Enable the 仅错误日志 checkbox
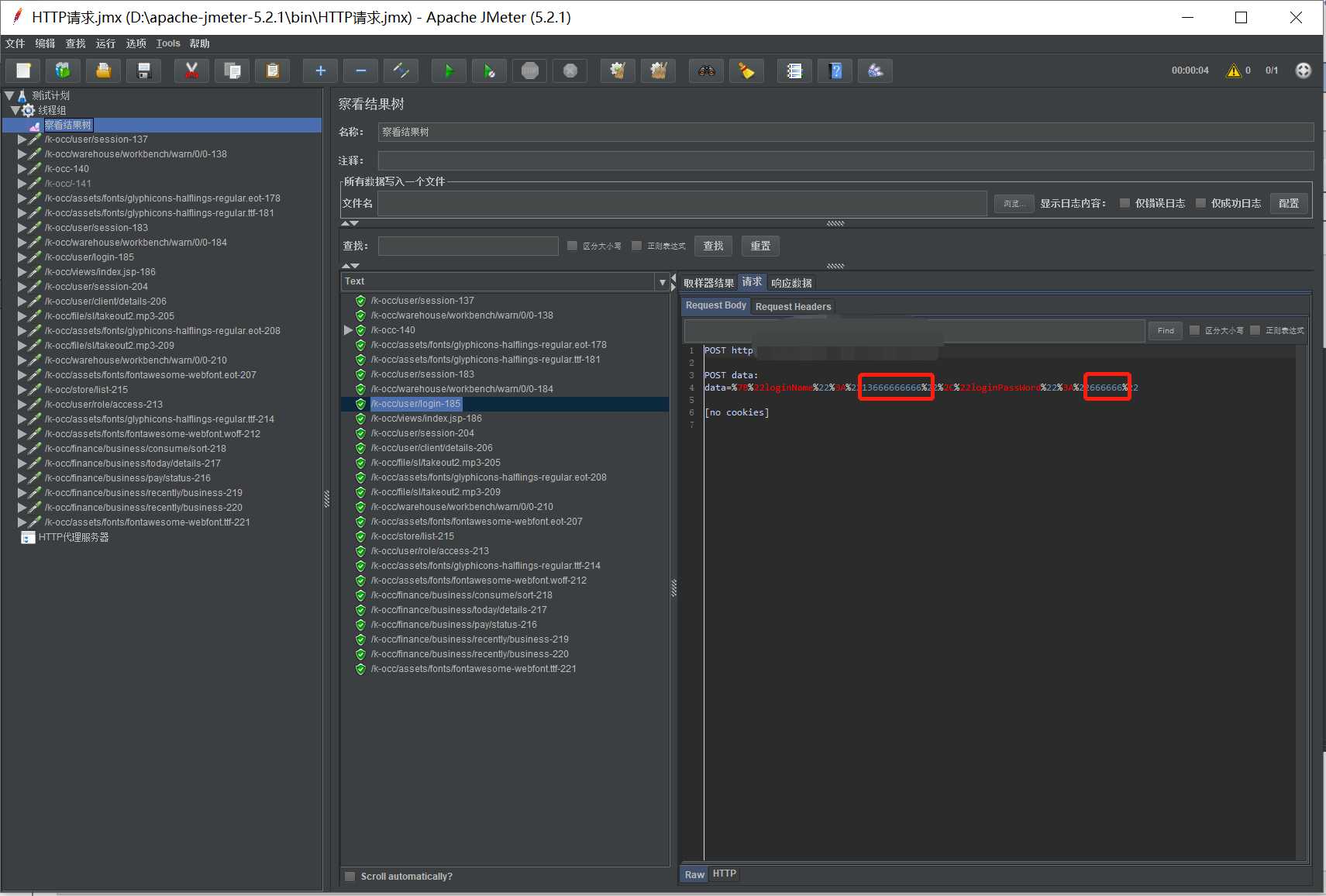Screen dimensions: 1326x896 tap(1125, 203)
